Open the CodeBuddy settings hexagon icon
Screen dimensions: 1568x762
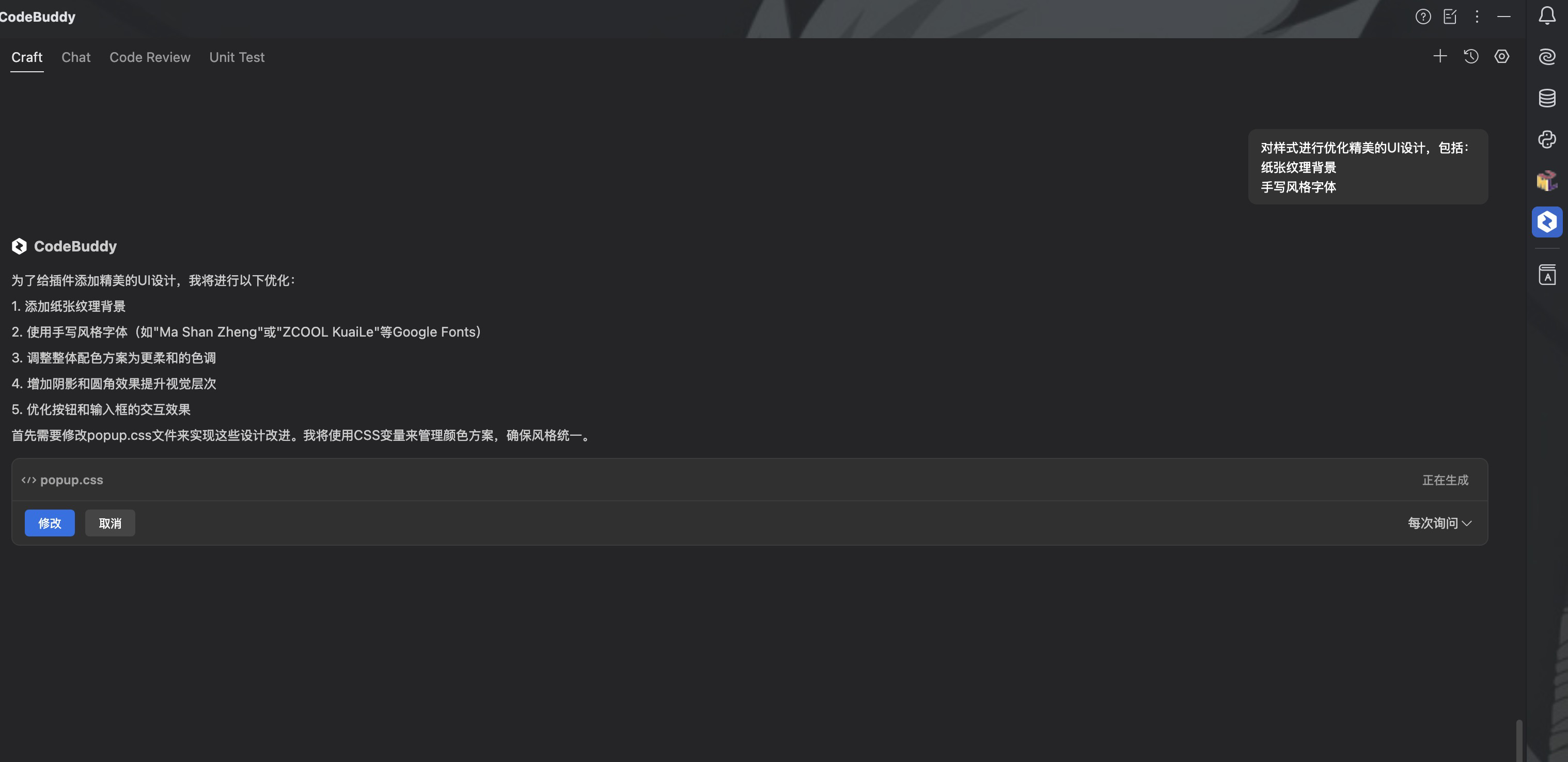coord(1502,57)
